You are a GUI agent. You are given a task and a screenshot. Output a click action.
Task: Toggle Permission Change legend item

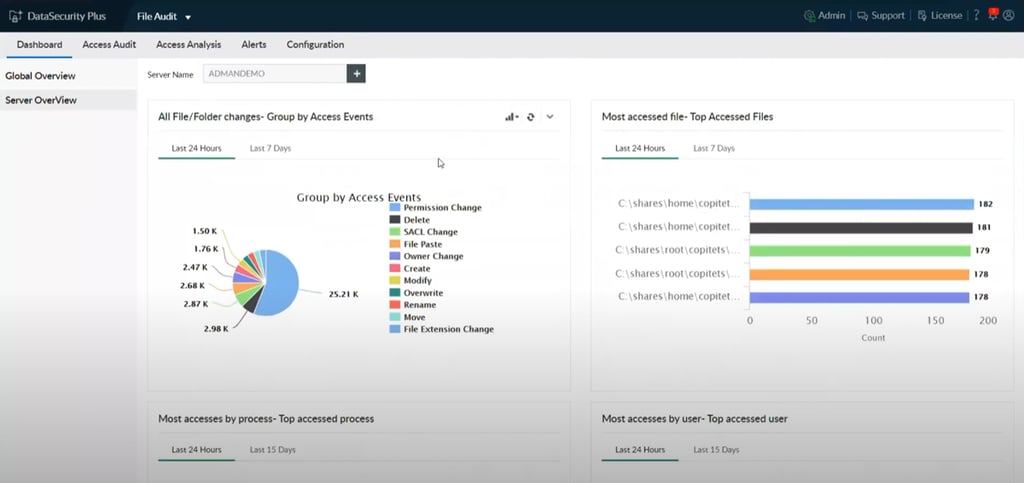441,208
